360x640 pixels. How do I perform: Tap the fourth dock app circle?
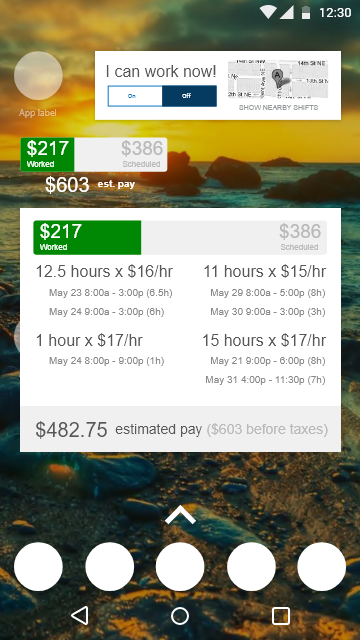[x=251, y=567]
